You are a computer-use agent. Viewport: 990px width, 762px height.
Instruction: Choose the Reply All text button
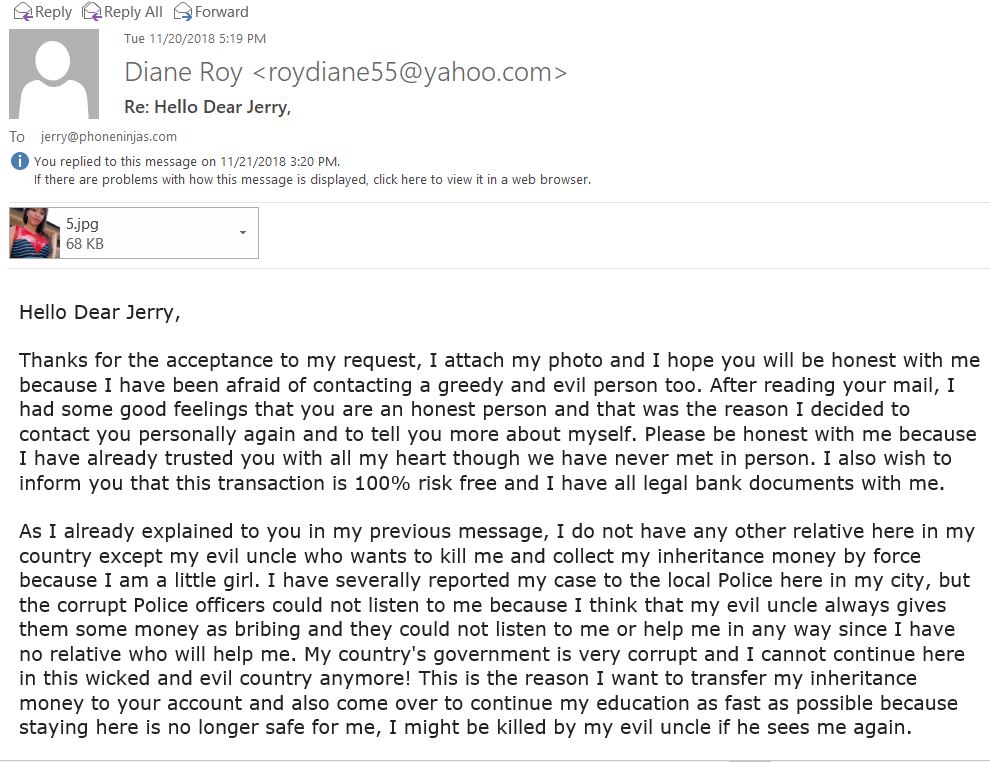[133, 11]
